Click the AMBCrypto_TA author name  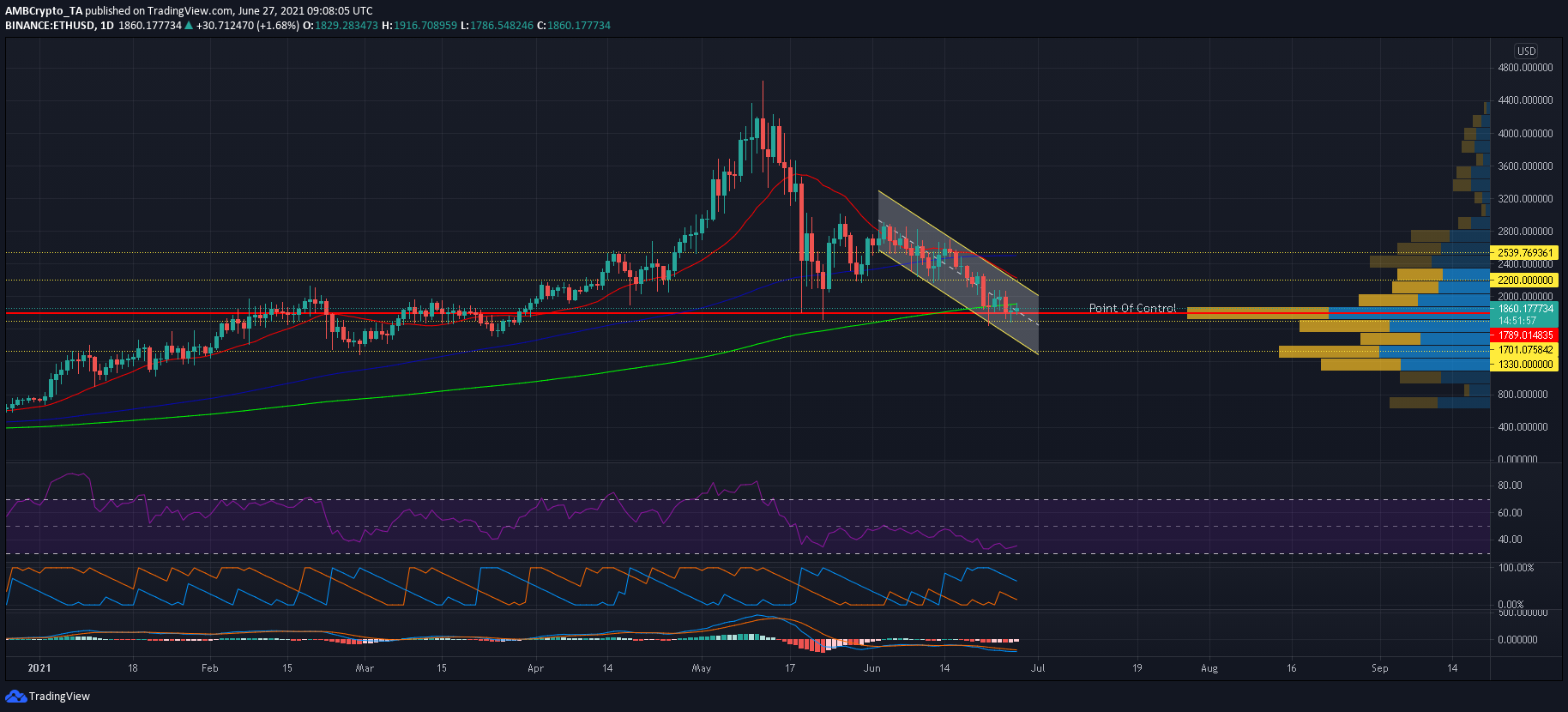44,11
